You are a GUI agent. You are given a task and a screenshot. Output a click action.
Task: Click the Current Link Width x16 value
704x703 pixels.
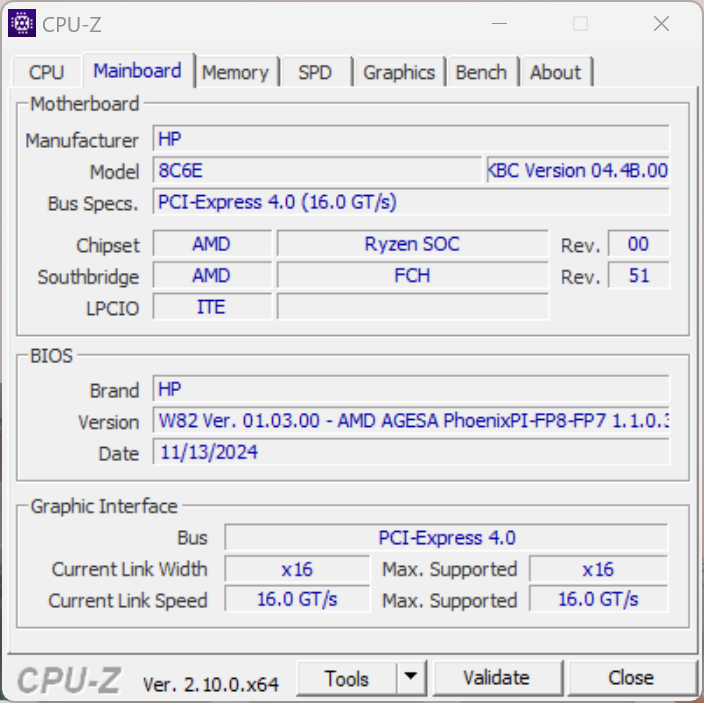[297, 569]
